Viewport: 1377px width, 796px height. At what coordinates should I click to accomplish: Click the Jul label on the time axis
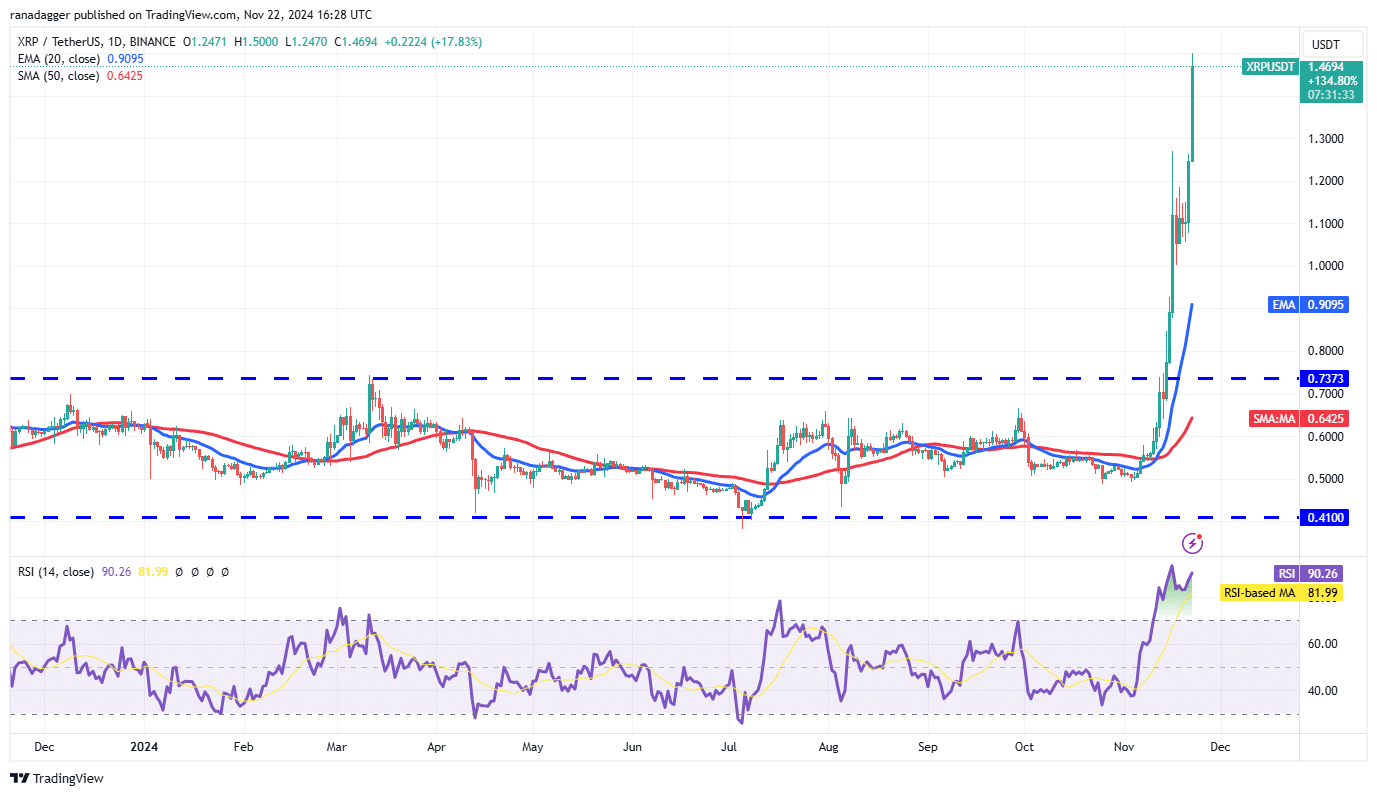pos(730,747)
